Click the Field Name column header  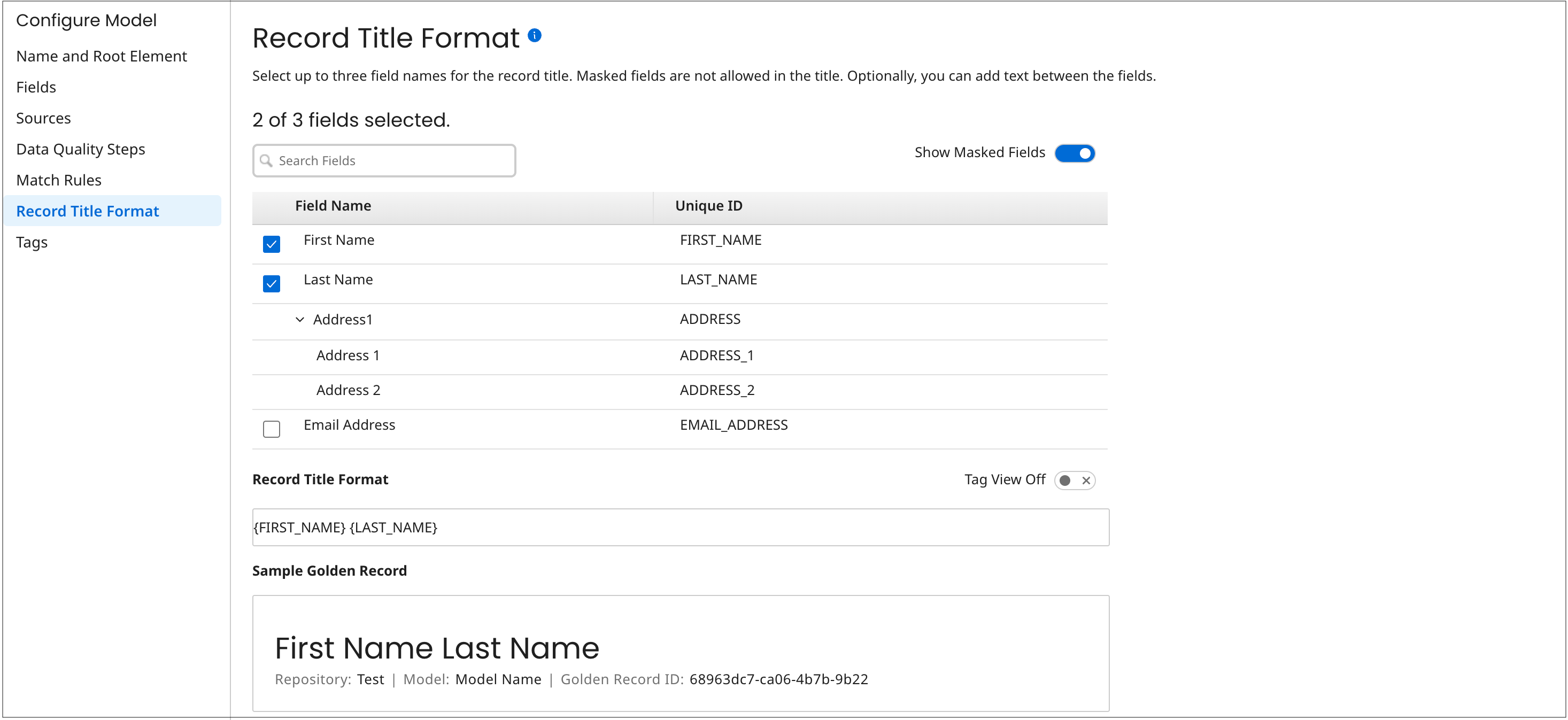point(333,206)
